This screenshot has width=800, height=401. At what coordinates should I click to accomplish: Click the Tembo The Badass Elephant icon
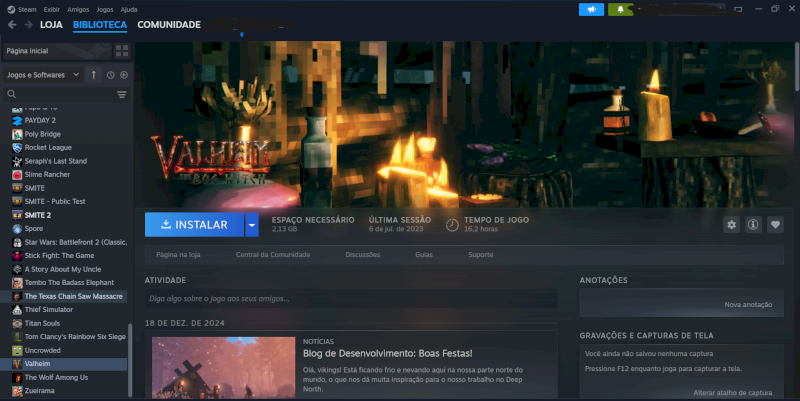pos(17,283)
